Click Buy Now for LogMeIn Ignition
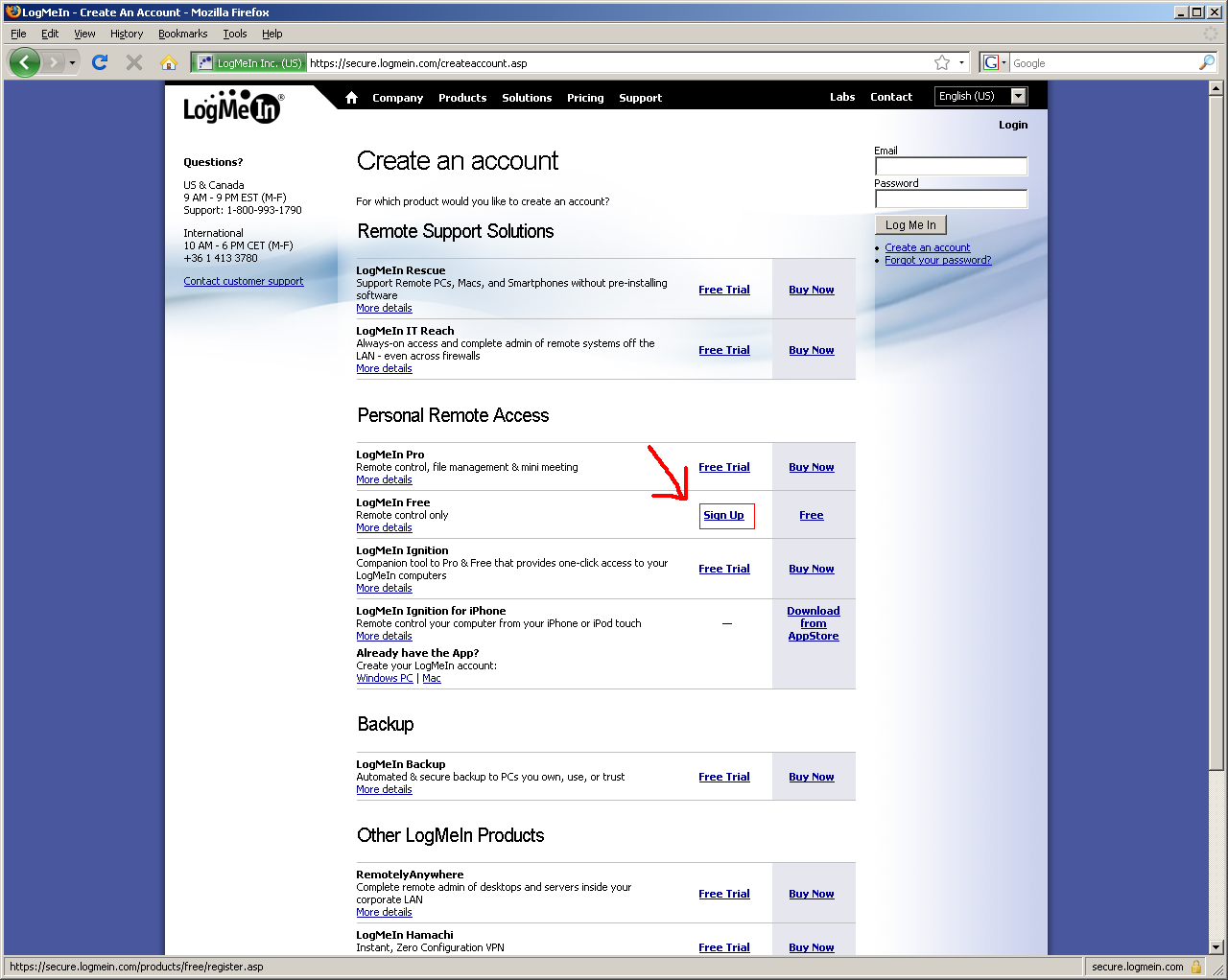This screenshot has width=1228, height=980. (x=812, y=569)
